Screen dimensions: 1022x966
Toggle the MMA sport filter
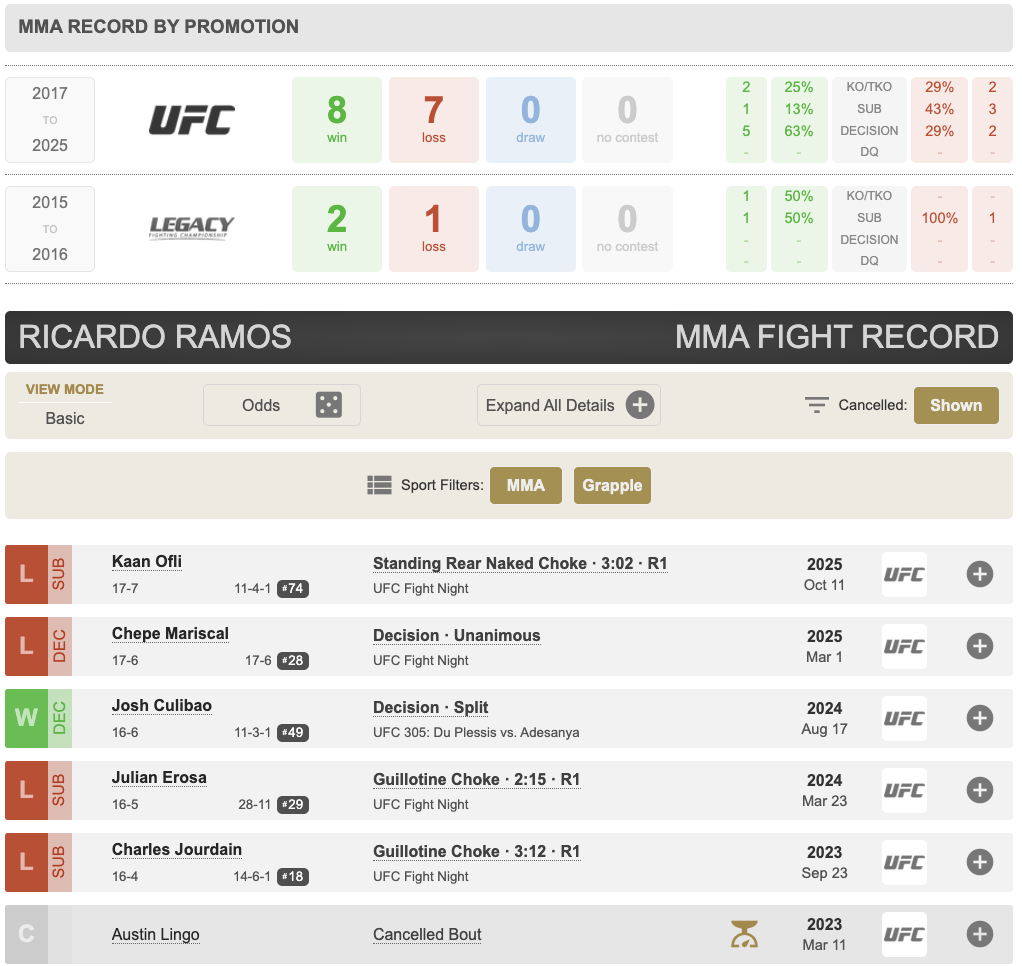(x=525, y=485)
